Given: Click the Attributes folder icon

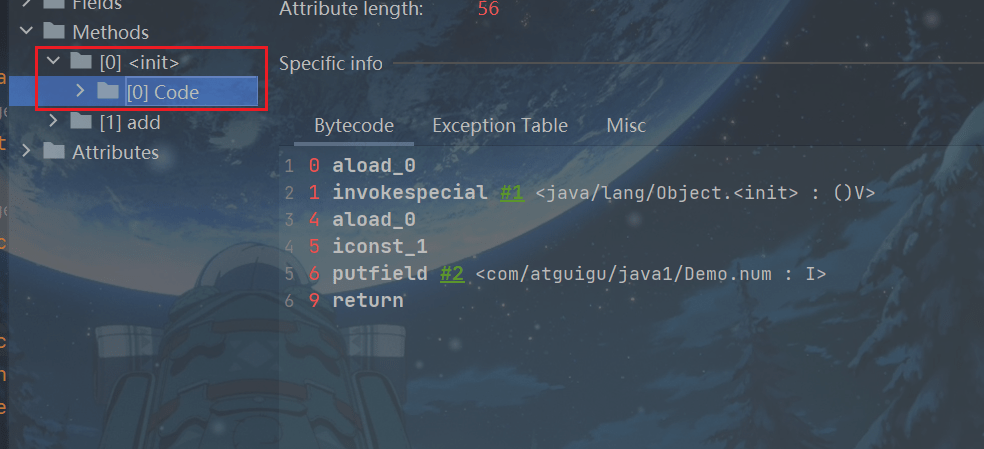Looking at the screenshot, I should 54,152.
